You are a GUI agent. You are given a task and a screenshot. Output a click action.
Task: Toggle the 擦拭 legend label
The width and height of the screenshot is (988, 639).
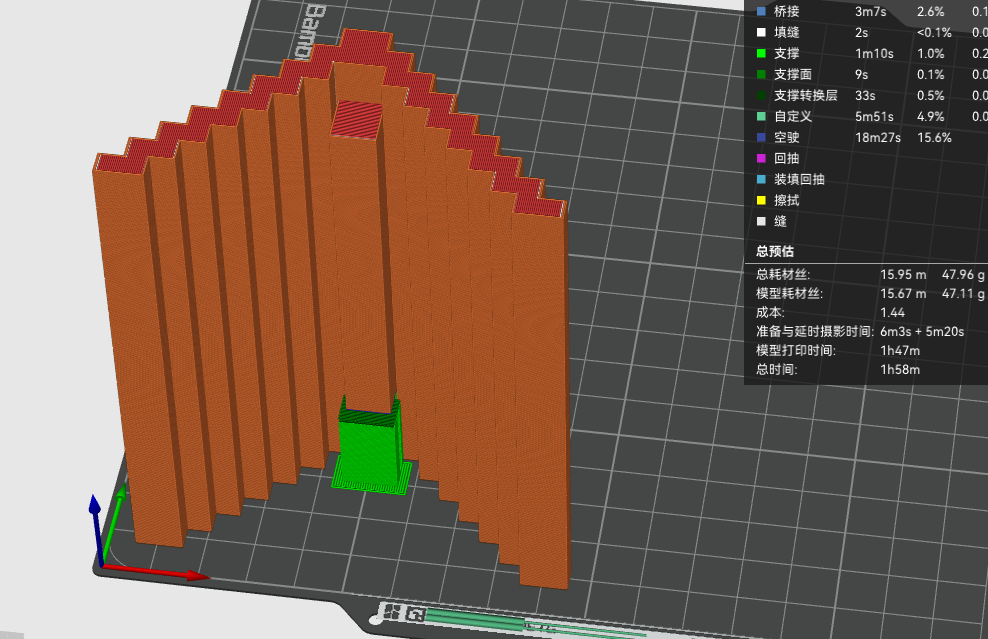coord(786,200)
